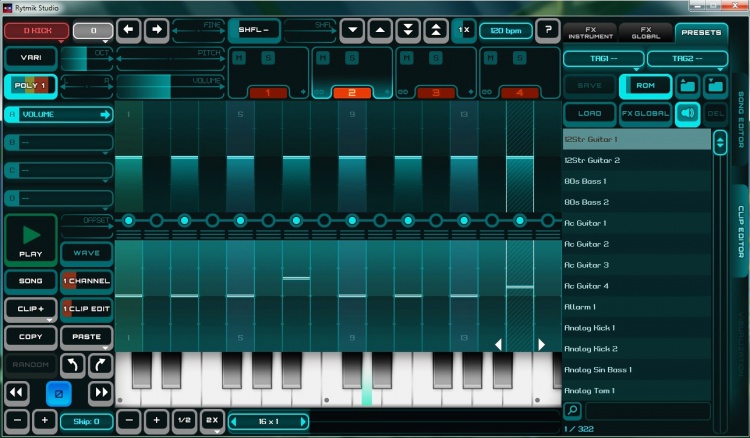Switch to the FX Instrument tab
Viewport: 750px width, 438px height.
click(x=589, y=31)
